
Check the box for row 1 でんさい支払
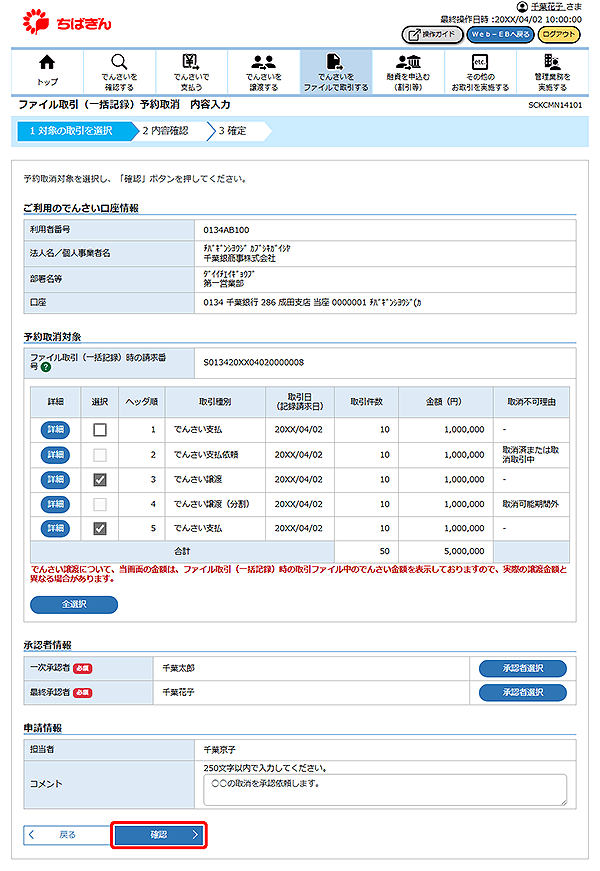coord(100,429)
